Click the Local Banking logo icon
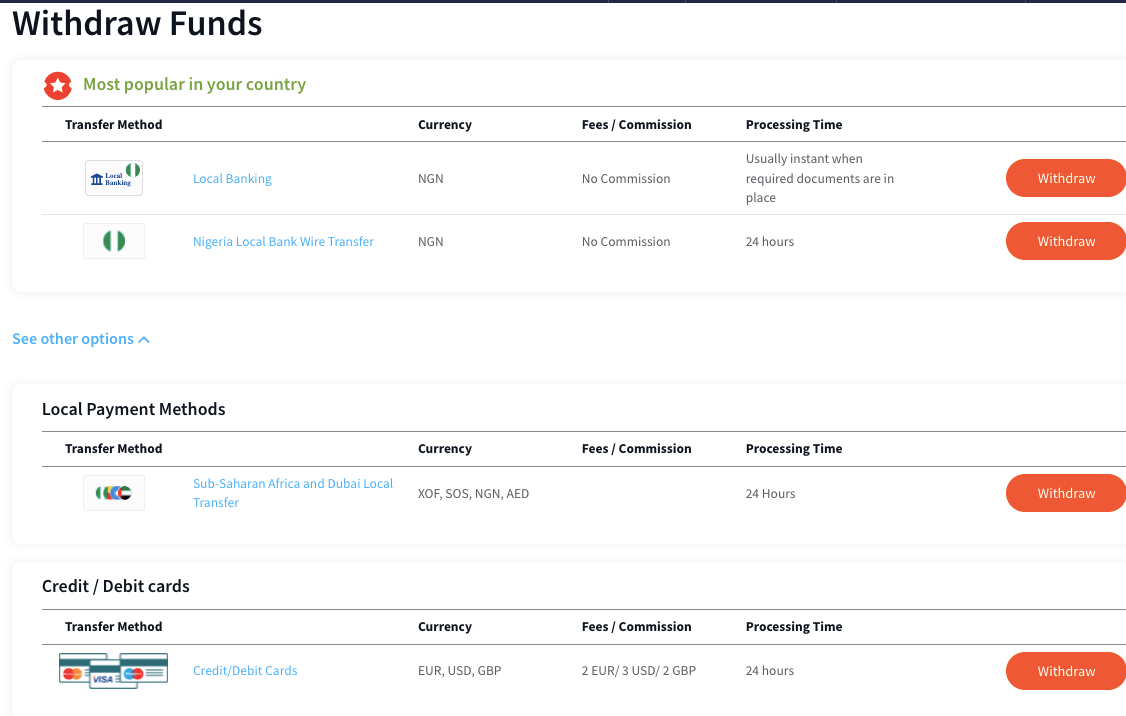 [113, 178]
